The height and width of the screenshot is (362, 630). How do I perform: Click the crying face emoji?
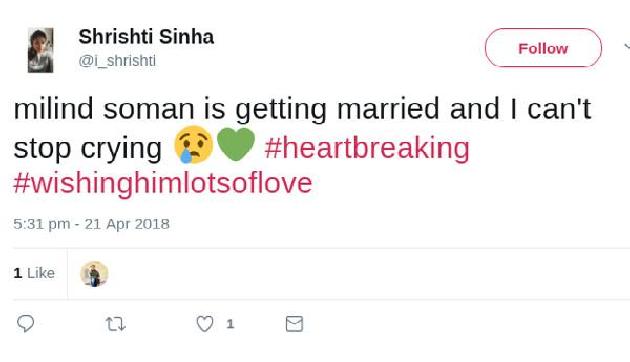coord(193,145)
